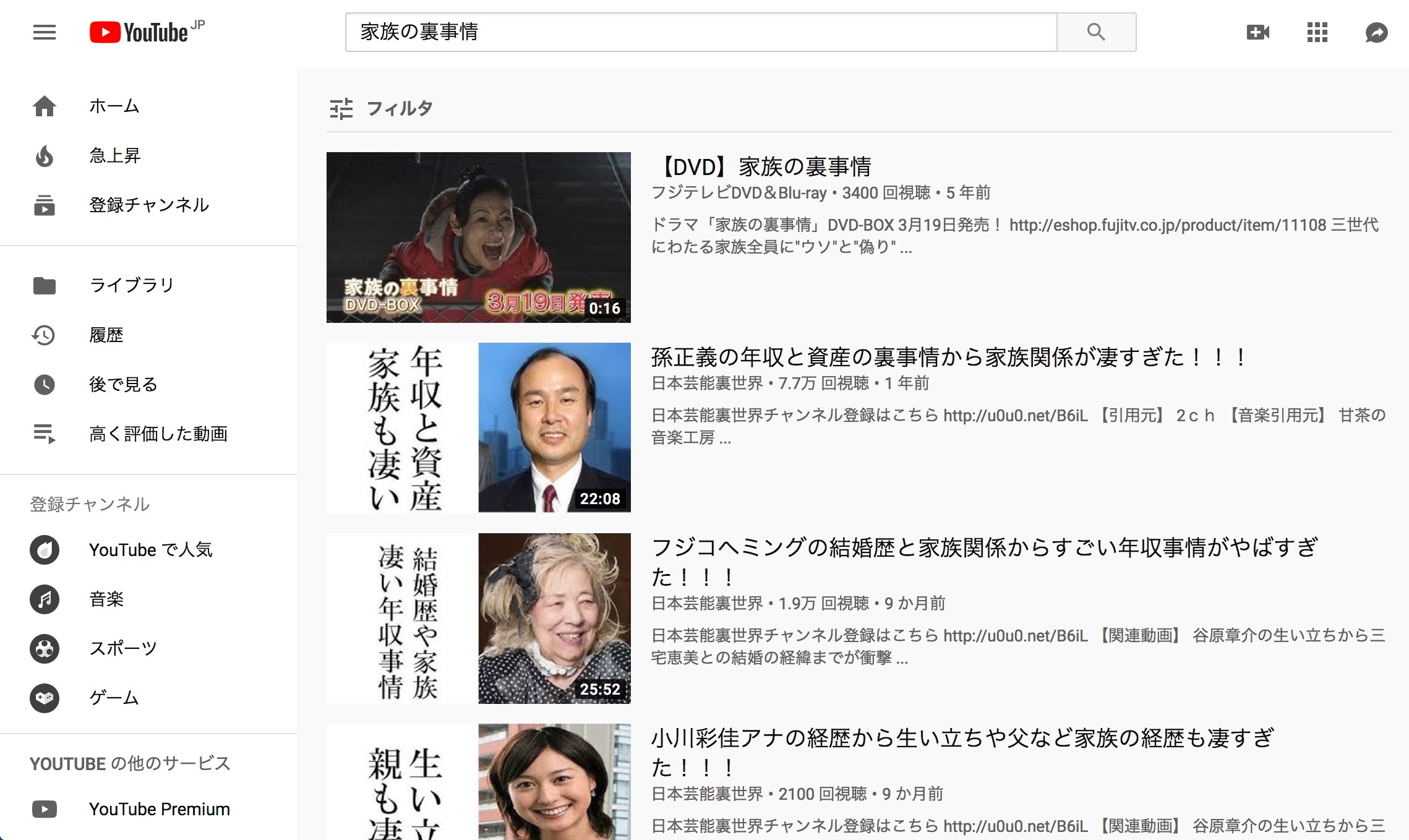Image resolution: width=1409 pixels, height=840 pixels.
Task: Open the 小川彩佳アナ video thumbnail
Action: click(479, 782)
